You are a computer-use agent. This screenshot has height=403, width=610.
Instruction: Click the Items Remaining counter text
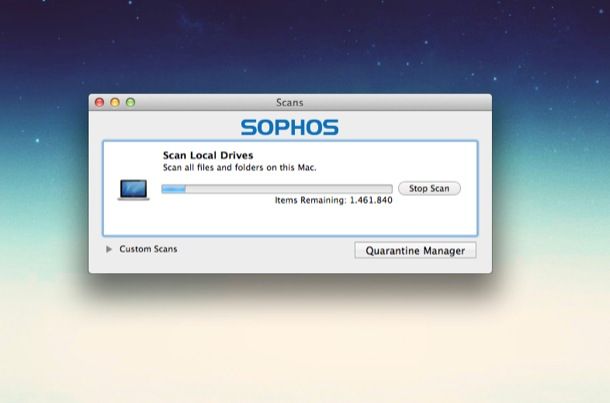tap(333, 201)
